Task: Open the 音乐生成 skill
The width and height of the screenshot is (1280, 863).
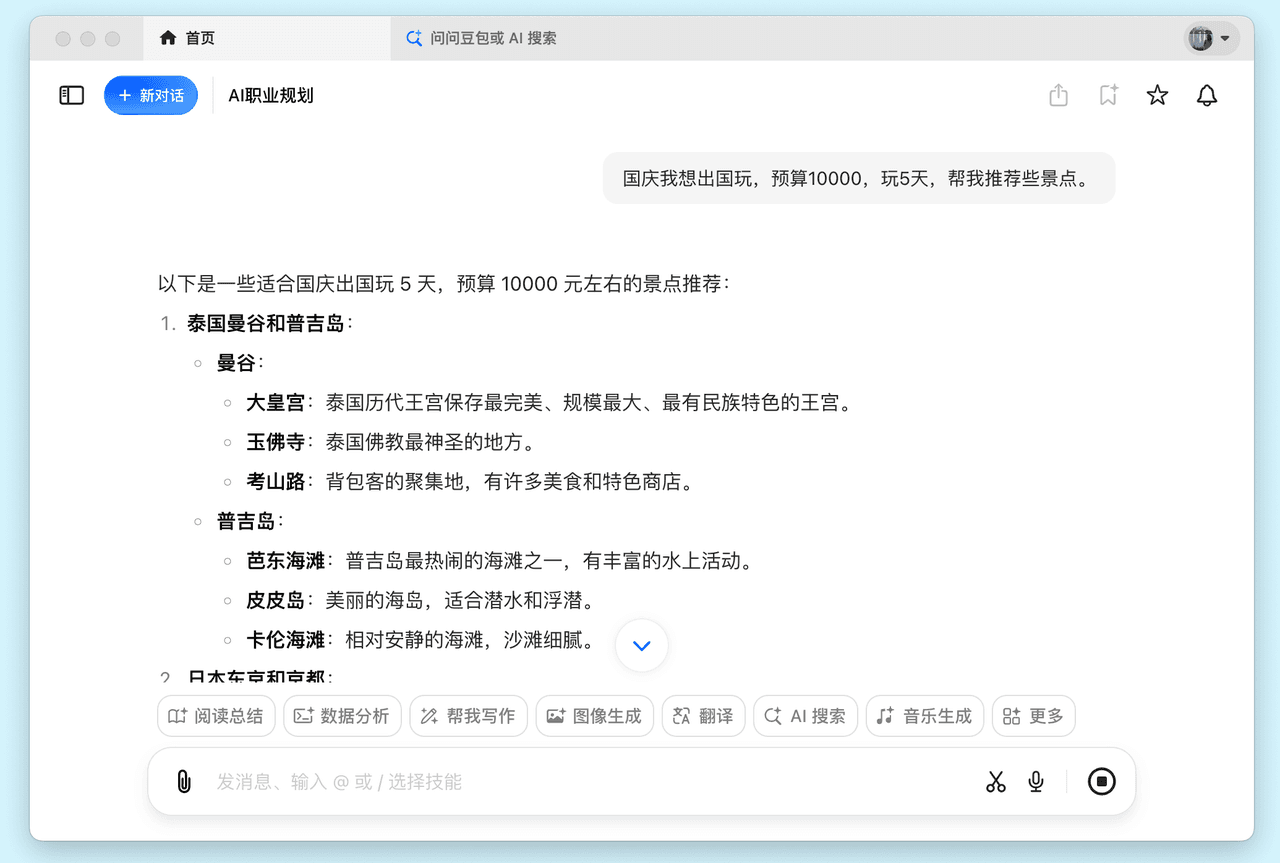Action: (924, 716)
